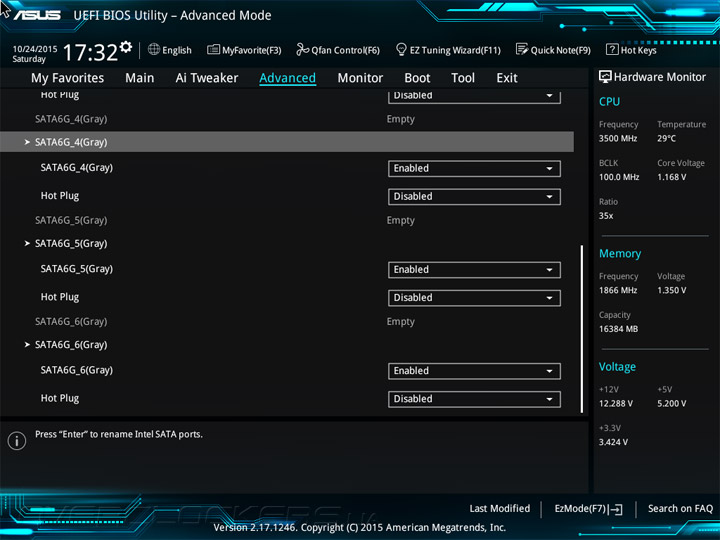Click the Hardware Monitor display icon
The height and width of the screenshot is (540, 720).
click(x=605, y=77)
